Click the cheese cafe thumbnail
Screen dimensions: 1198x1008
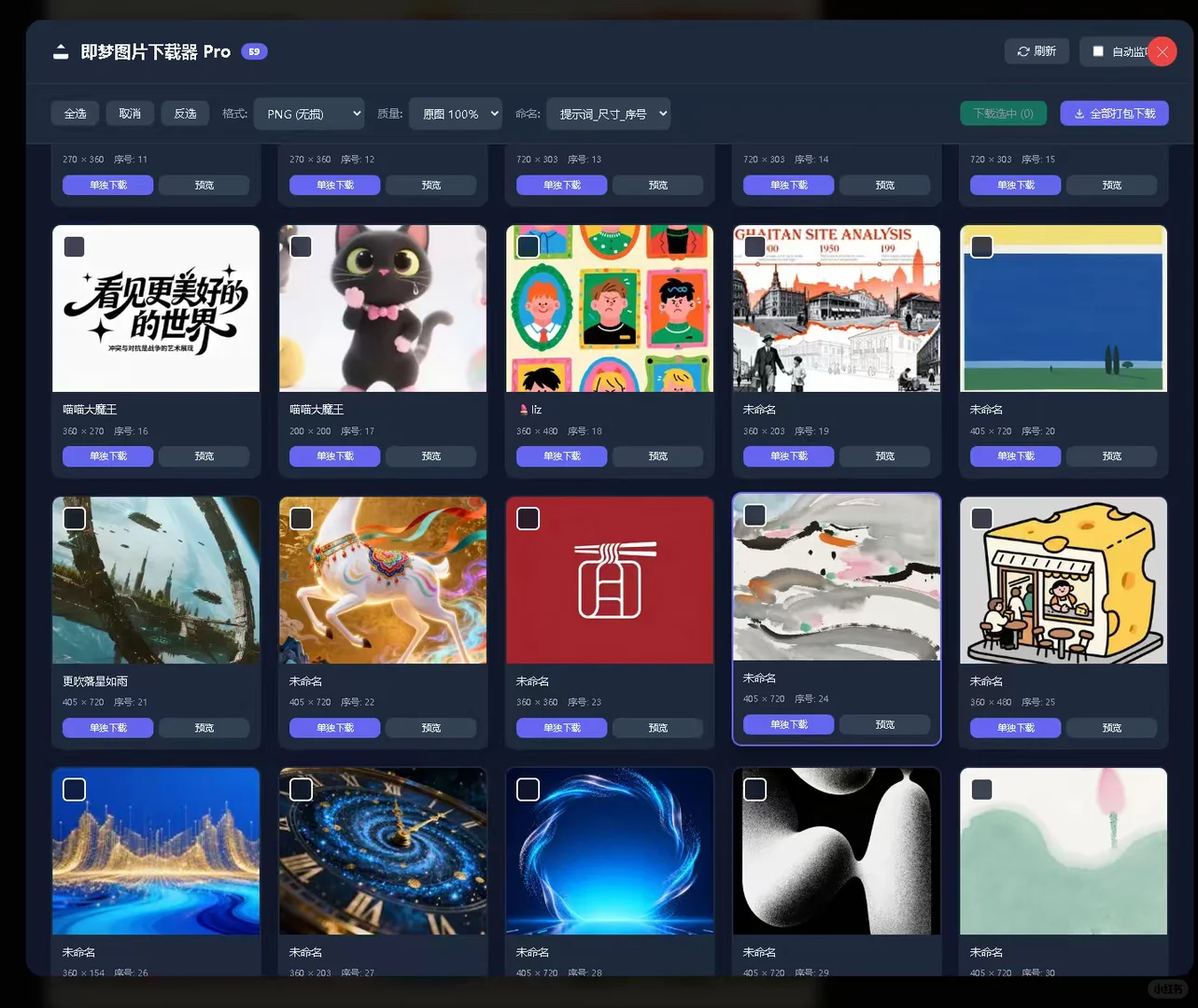(x=1064, y=580)
